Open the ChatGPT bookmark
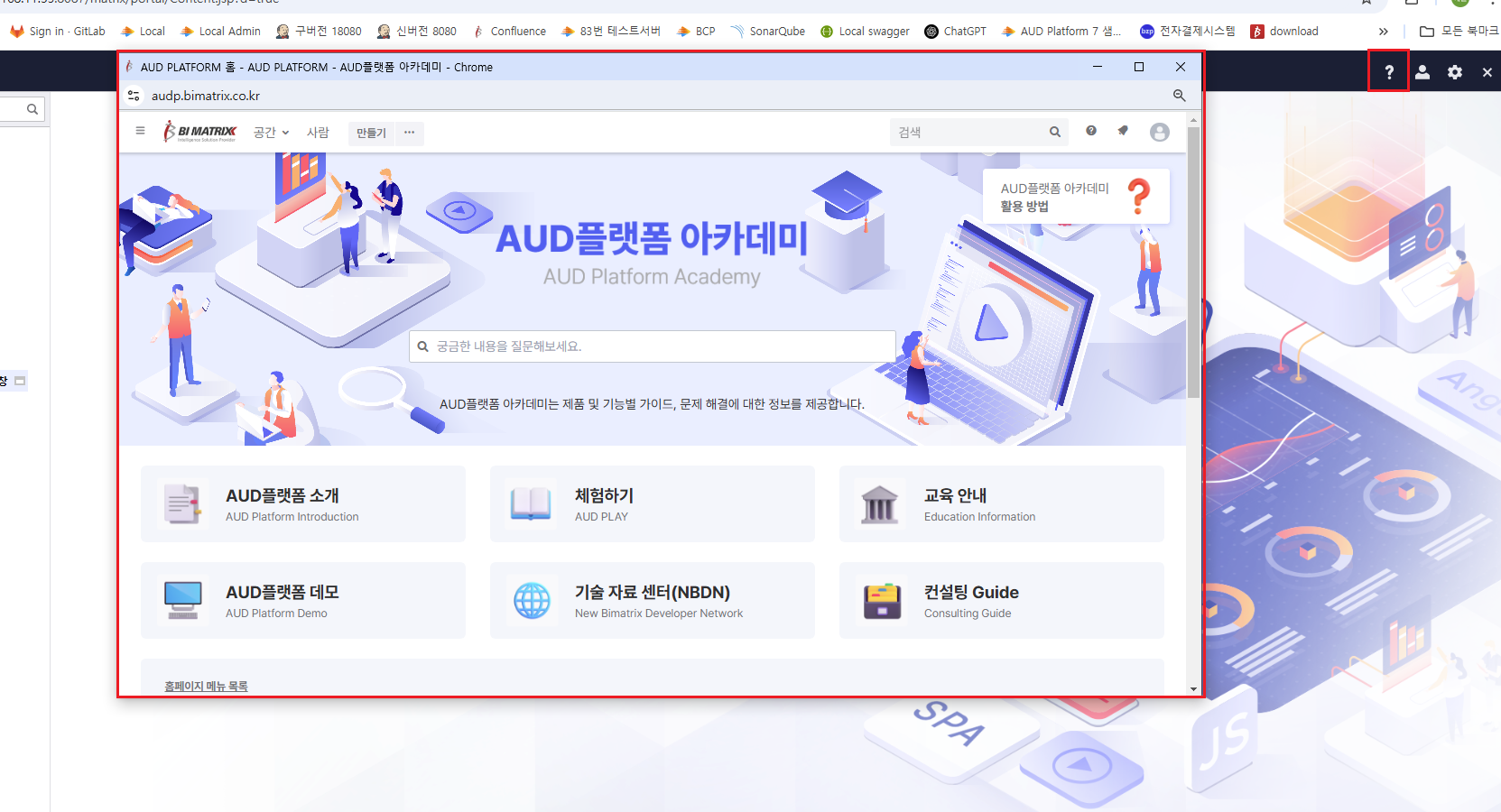 click(956, 32)
